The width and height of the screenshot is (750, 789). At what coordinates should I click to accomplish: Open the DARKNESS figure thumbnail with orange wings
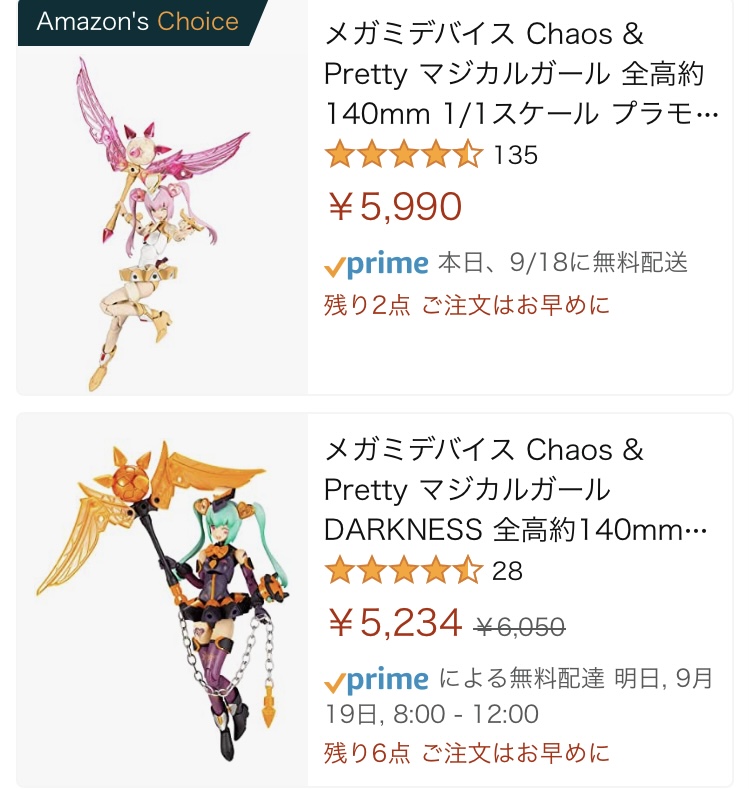click(x=163, y=597)
